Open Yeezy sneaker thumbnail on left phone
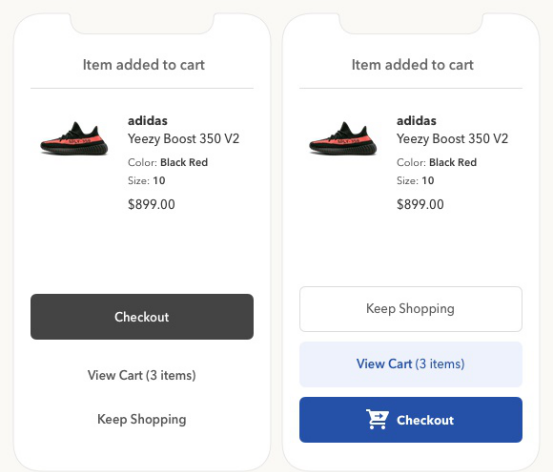This screenshot has height=472, width=554. coord(74,138)
